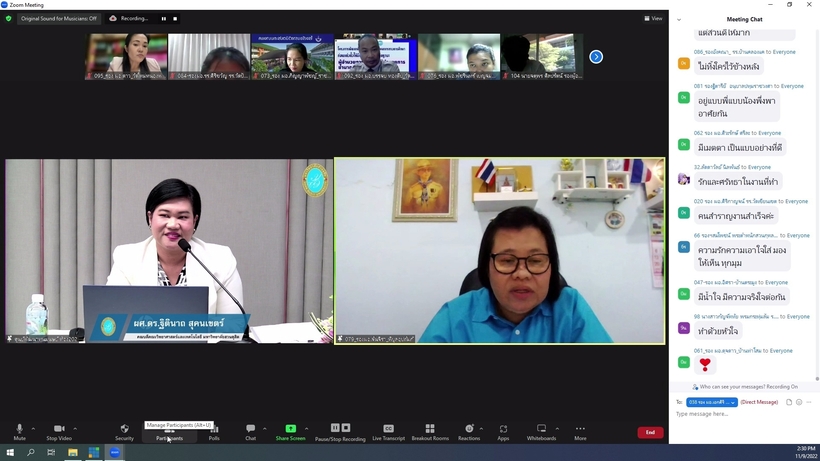Collapse Meeting Chat panel chevron
The image size is (820, 461).
click(x=679, y=19)
